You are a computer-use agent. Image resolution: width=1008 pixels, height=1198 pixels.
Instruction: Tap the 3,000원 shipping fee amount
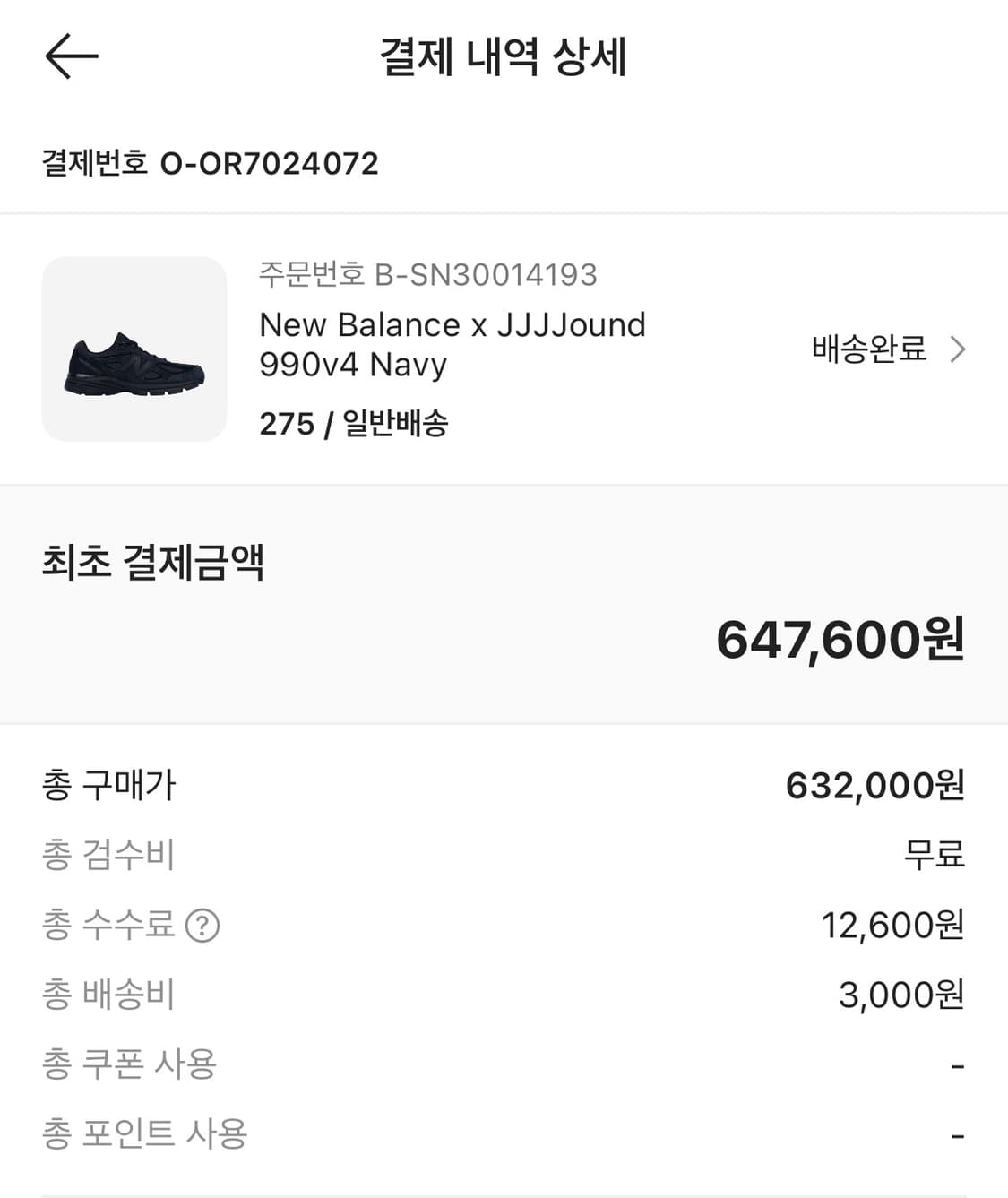900,994
